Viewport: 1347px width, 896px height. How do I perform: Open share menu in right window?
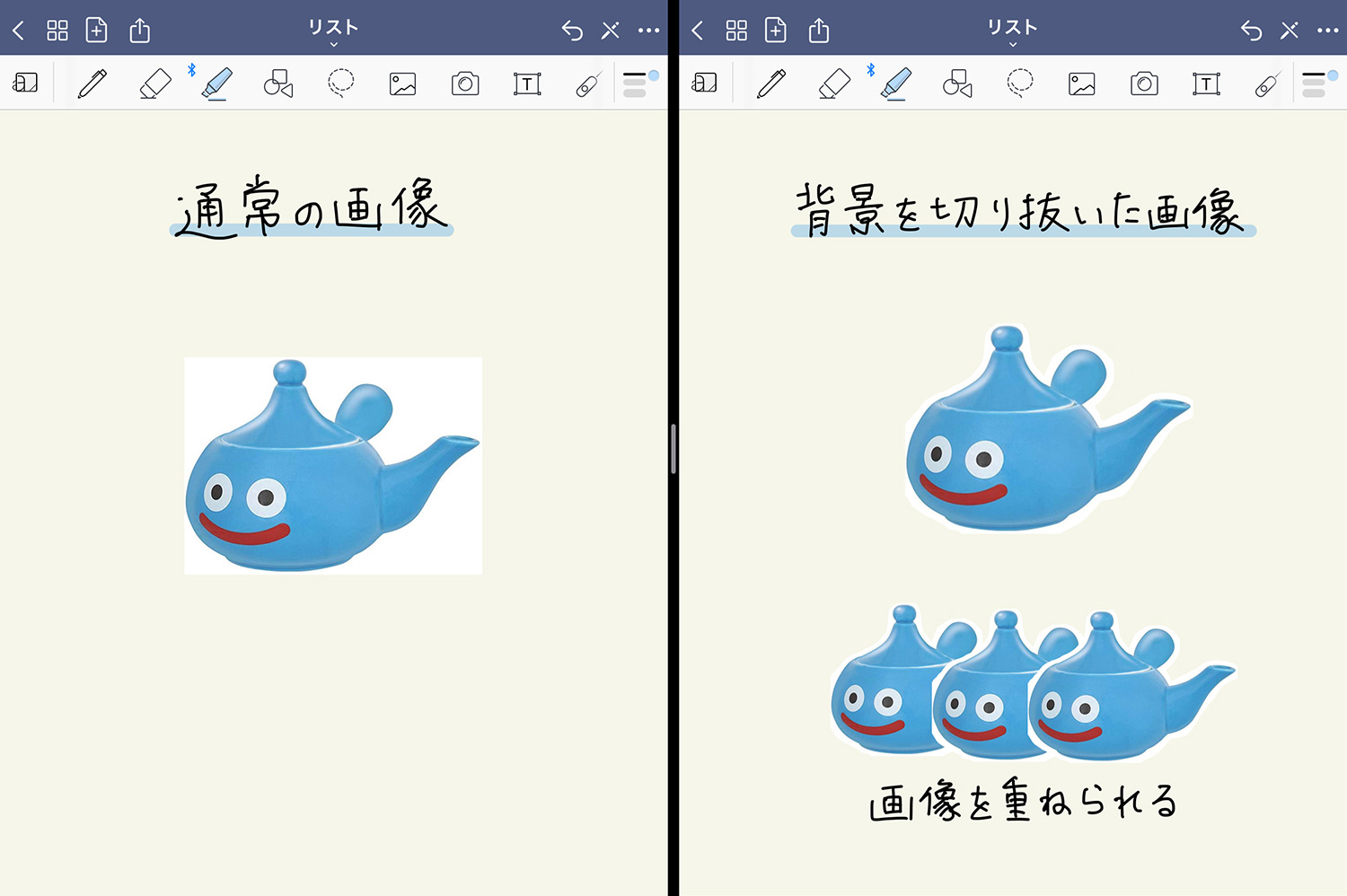coord(819,31)
